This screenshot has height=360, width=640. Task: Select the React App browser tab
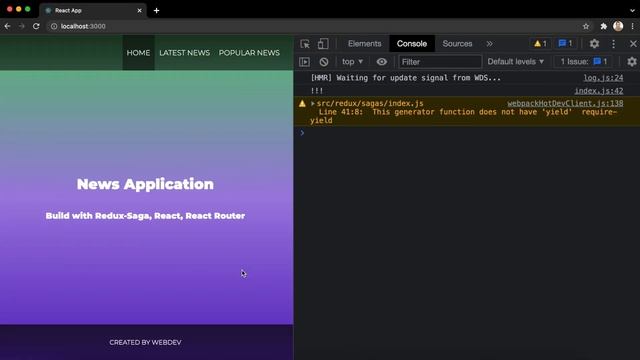pyautogui.click(x=93, y=11)
